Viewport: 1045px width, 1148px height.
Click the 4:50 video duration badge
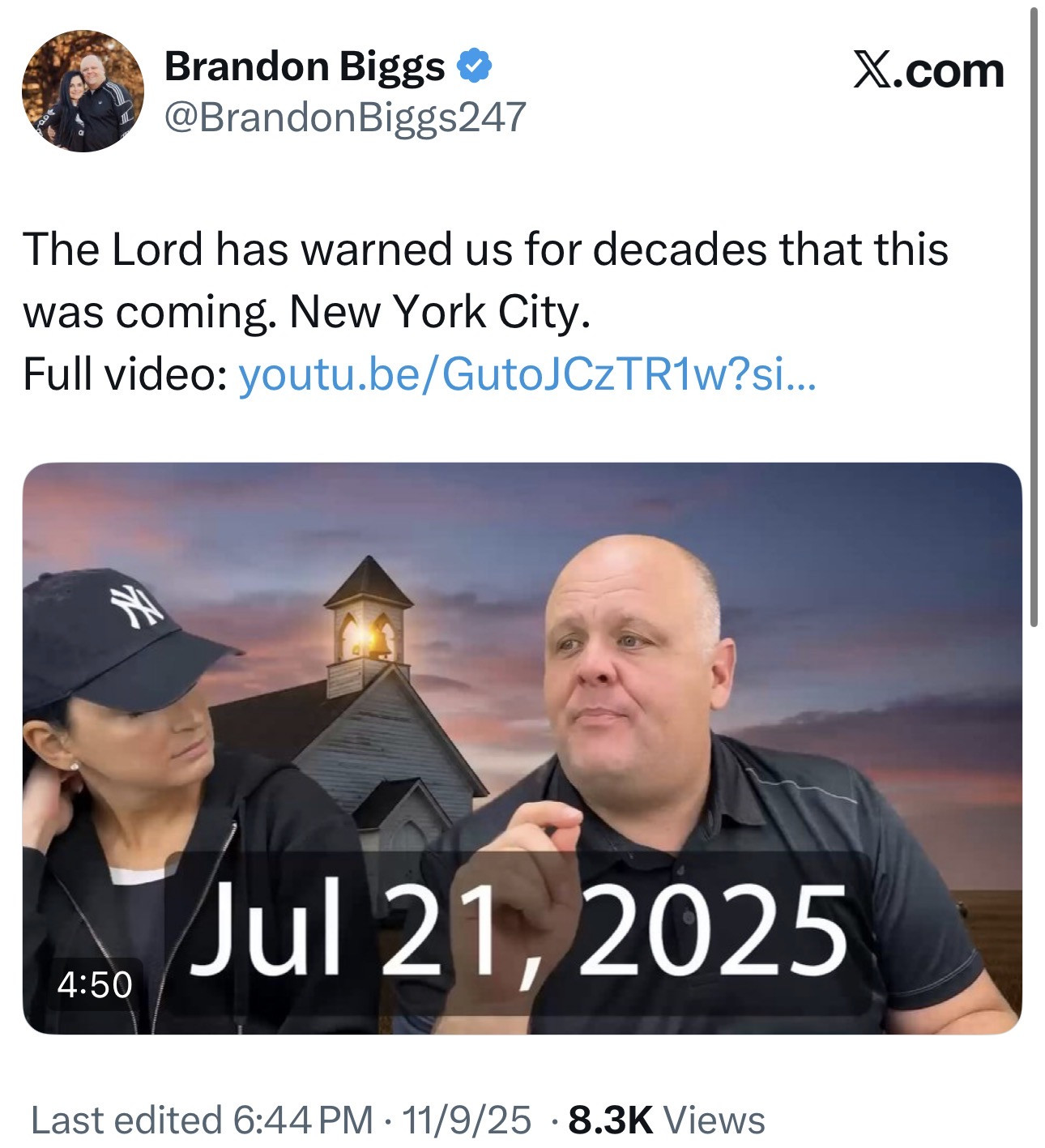tap(94, 984)
